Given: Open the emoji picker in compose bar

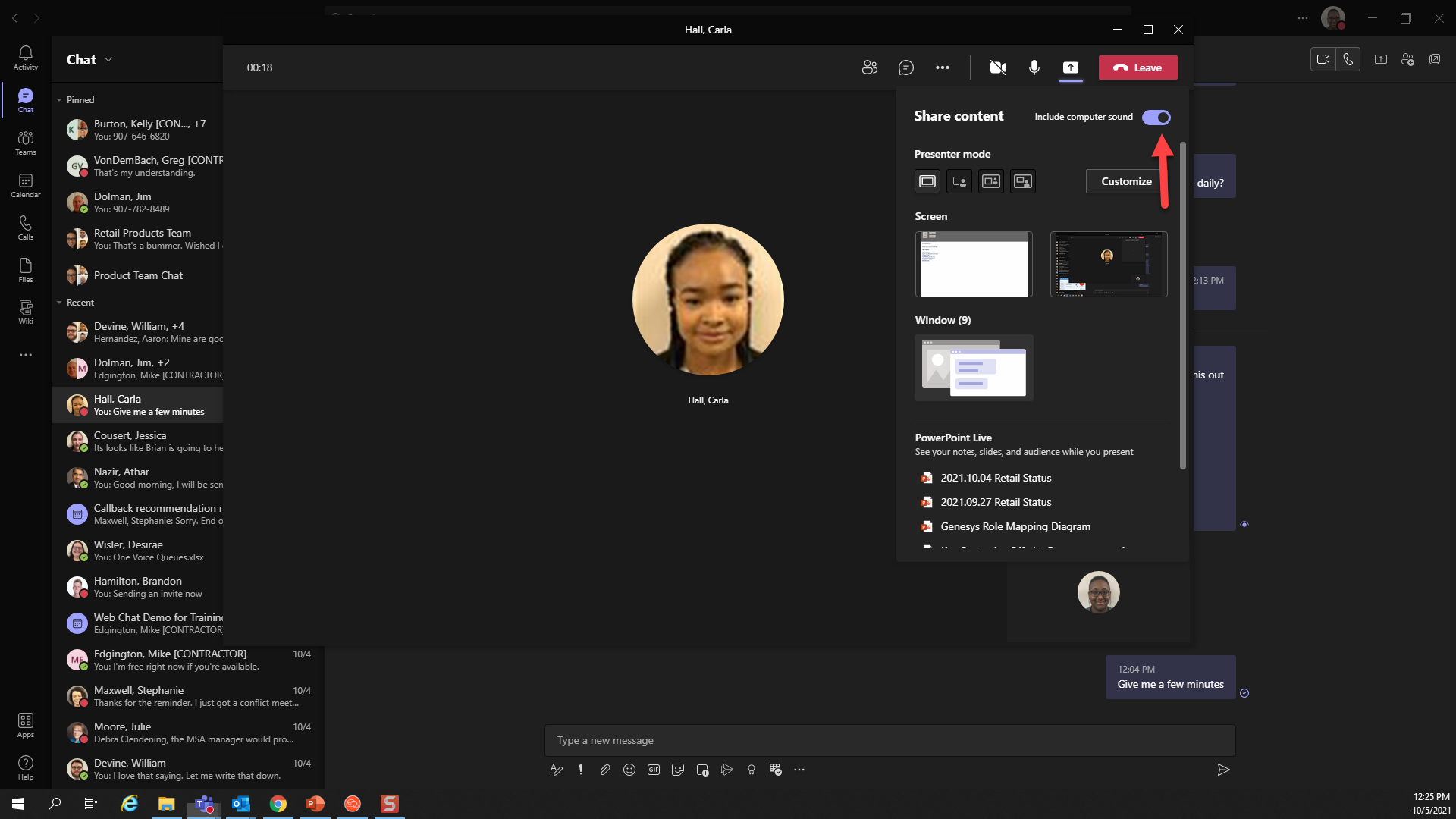Looking at the screenshot, I should [629, 770].
